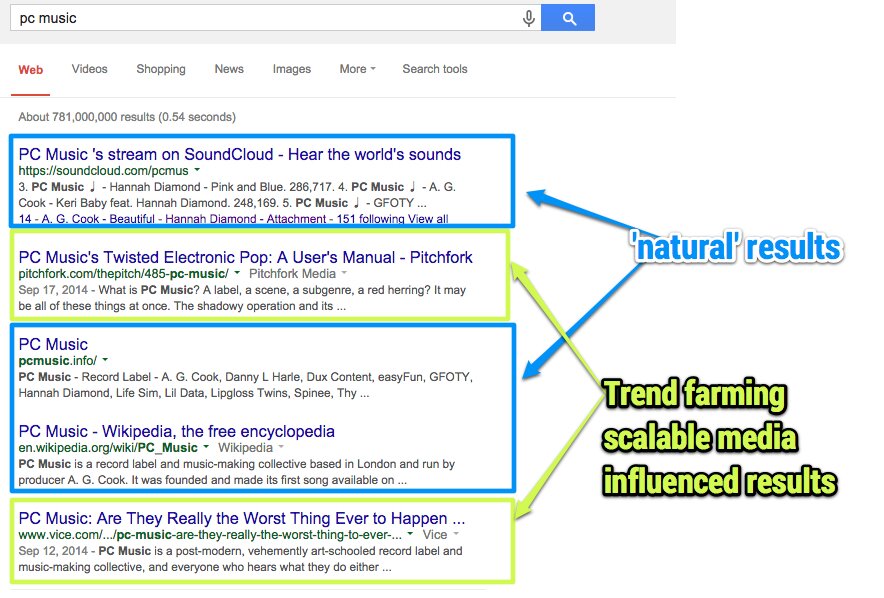Open Search tools
The width and height of the screenshot is (884, 598).
[435, 69]
